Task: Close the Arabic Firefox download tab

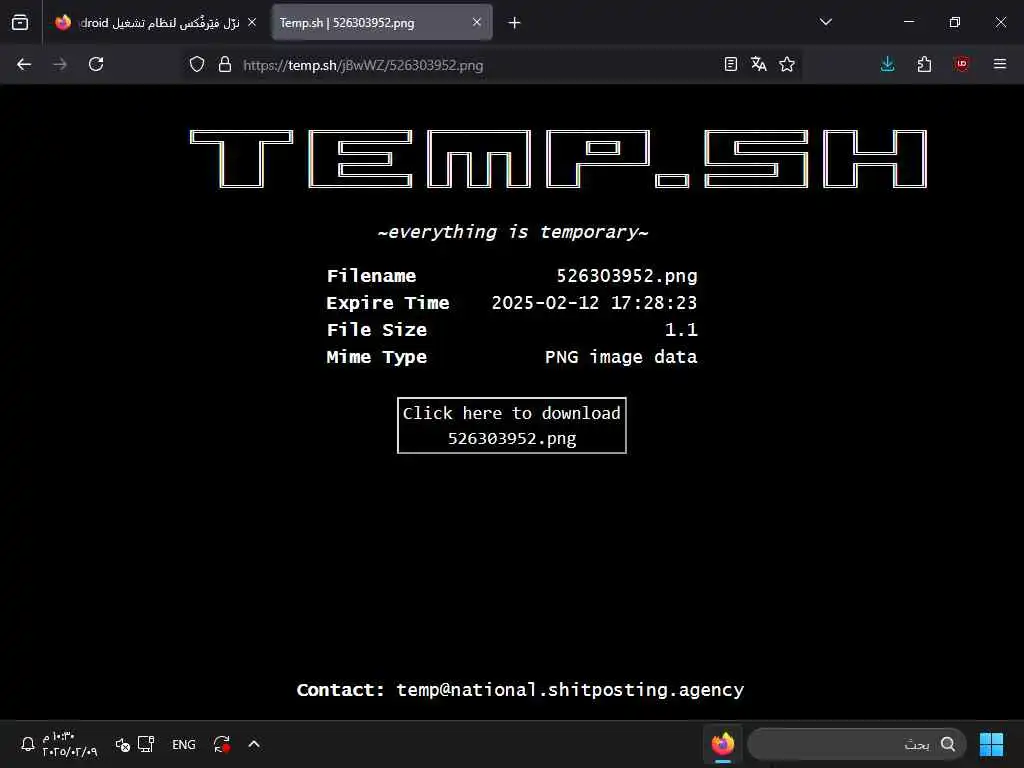Action: (252, 23)
